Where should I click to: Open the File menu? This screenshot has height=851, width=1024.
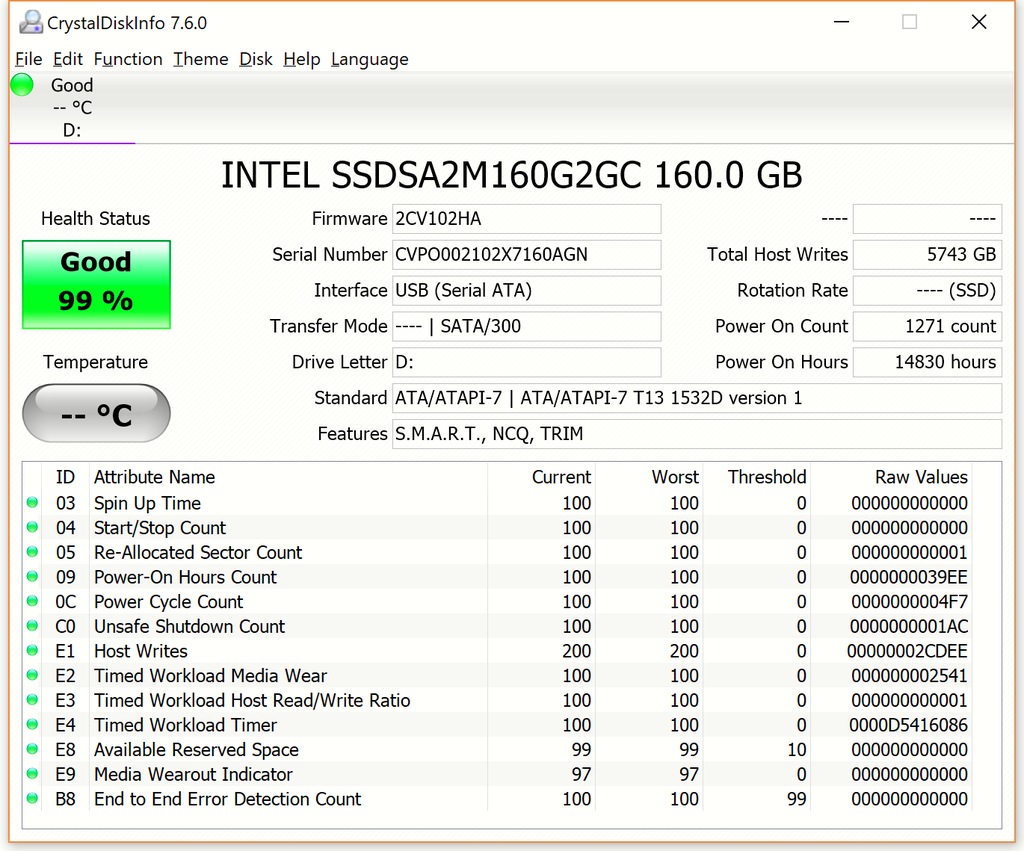point(29,59)
